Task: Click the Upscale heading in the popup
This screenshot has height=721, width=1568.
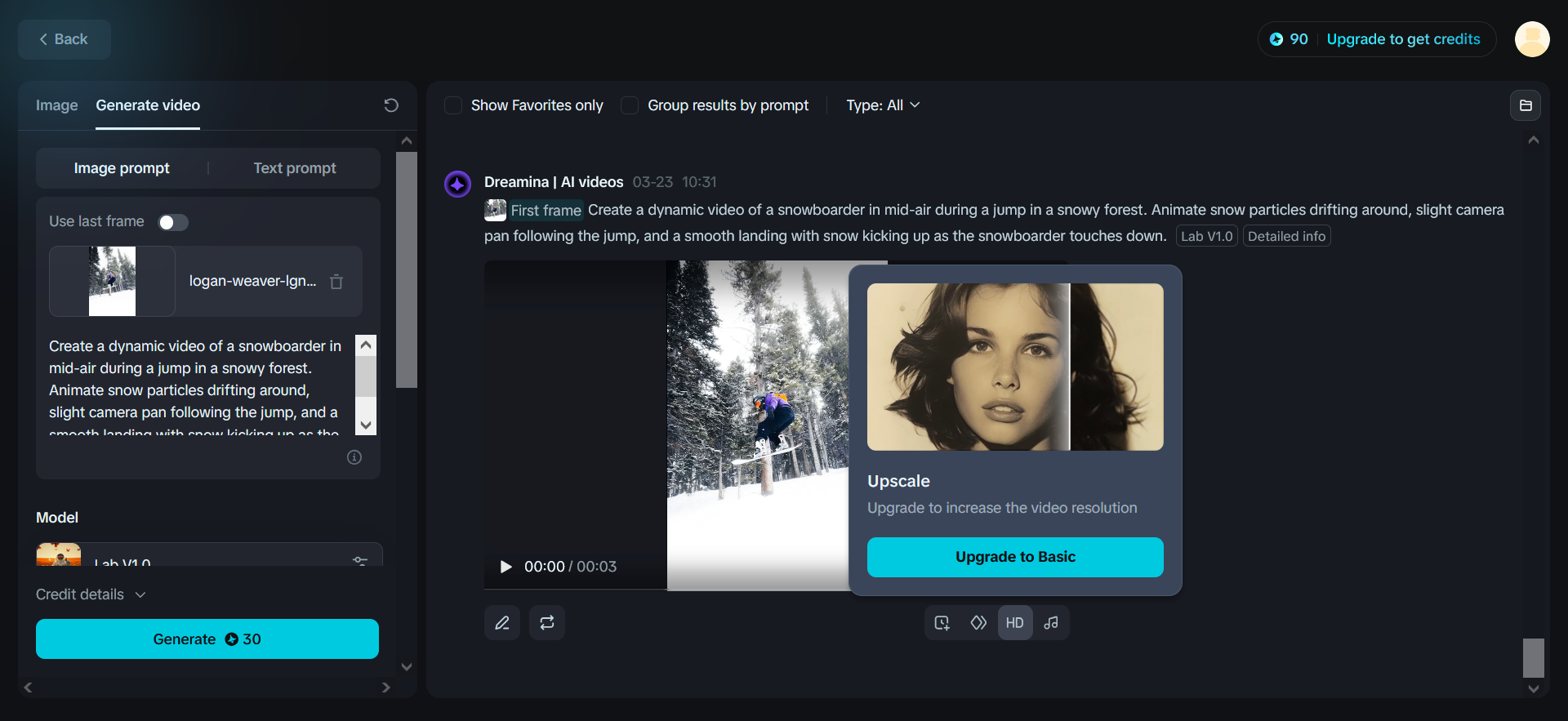Action: click(x=898, y=482)
